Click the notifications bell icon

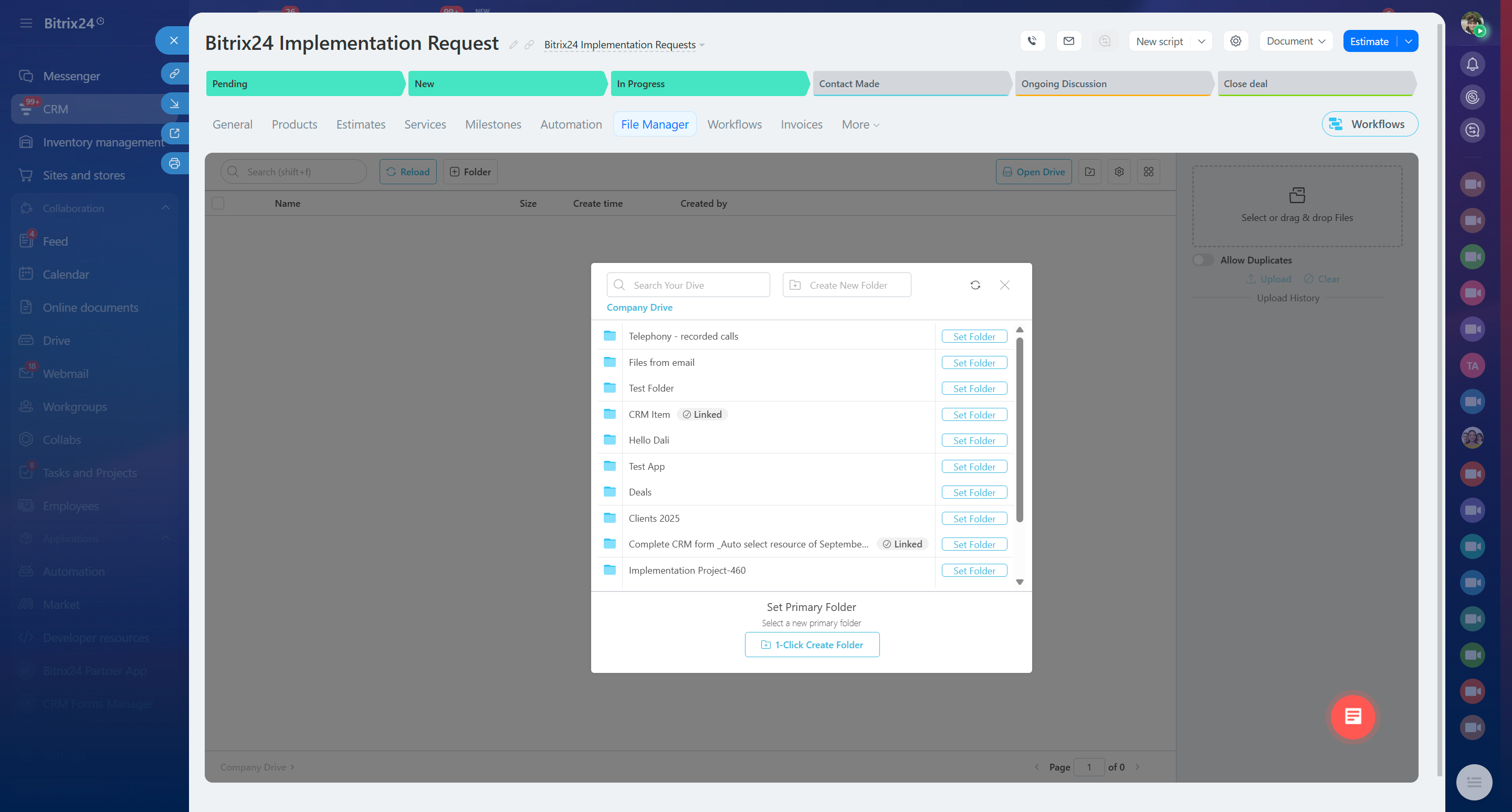1472,64
